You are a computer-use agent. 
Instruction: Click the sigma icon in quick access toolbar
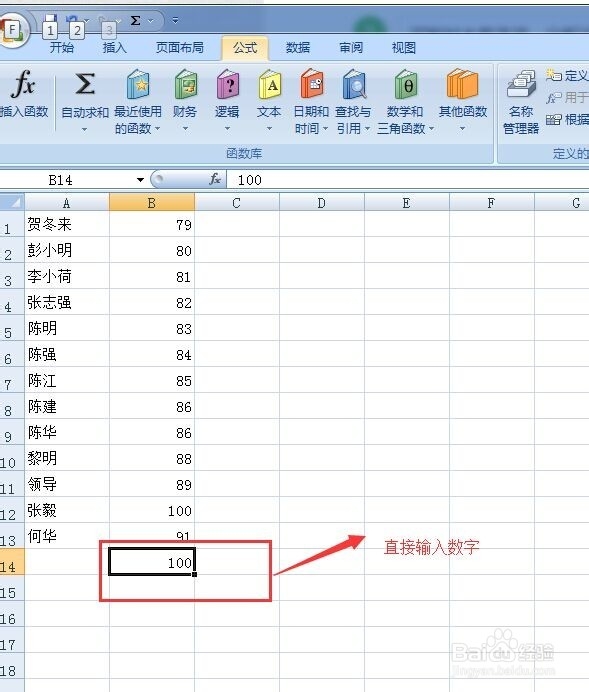click(x=135, y=20)
